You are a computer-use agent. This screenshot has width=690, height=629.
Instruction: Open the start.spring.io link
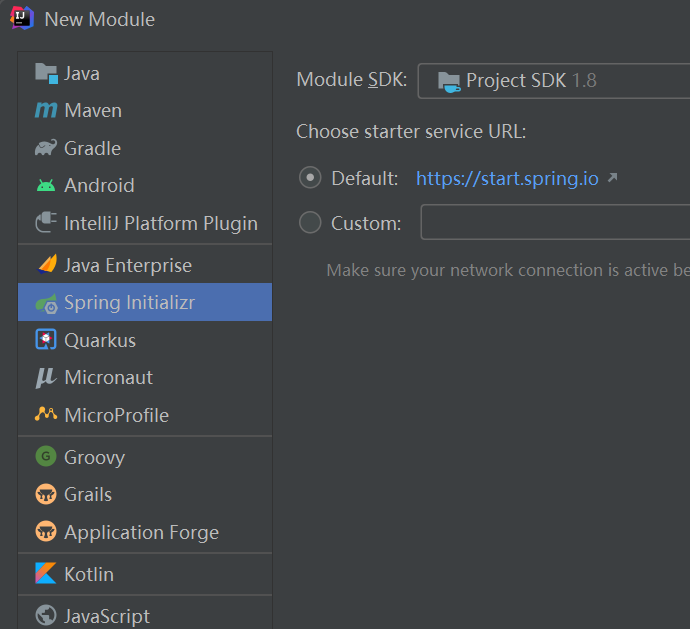[507, 179]
